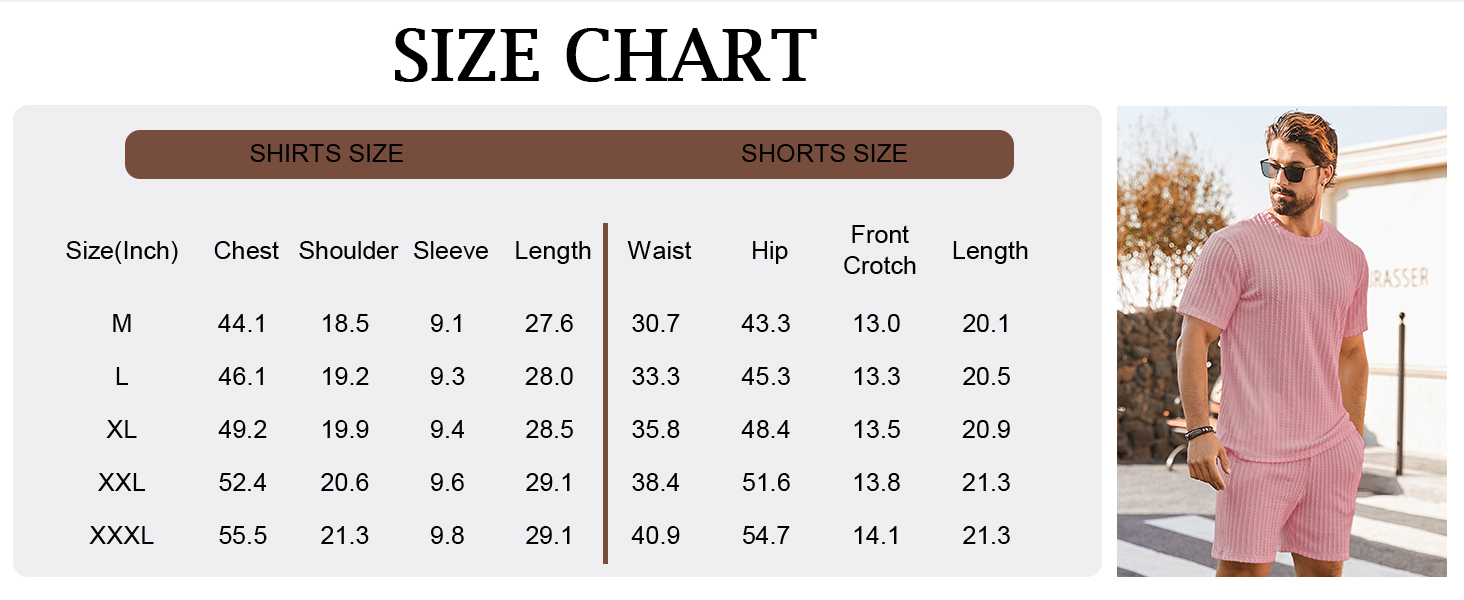Click the Front Crotch column header
The image size is (1464, 600).
point(879,250)
